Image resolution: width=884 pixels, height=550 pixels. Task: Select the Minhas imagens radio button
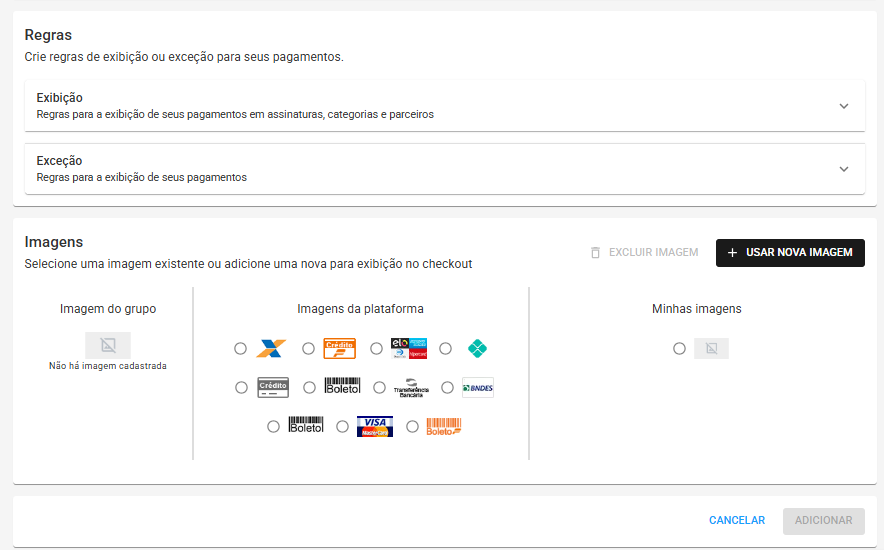click(679, 349)
